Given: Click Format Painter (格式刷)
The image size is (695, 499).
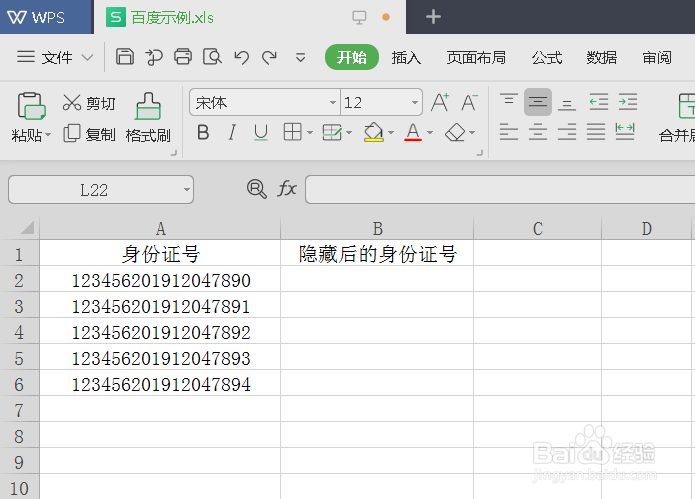Looking at the screenshot, I should click(x=148, y=117).
